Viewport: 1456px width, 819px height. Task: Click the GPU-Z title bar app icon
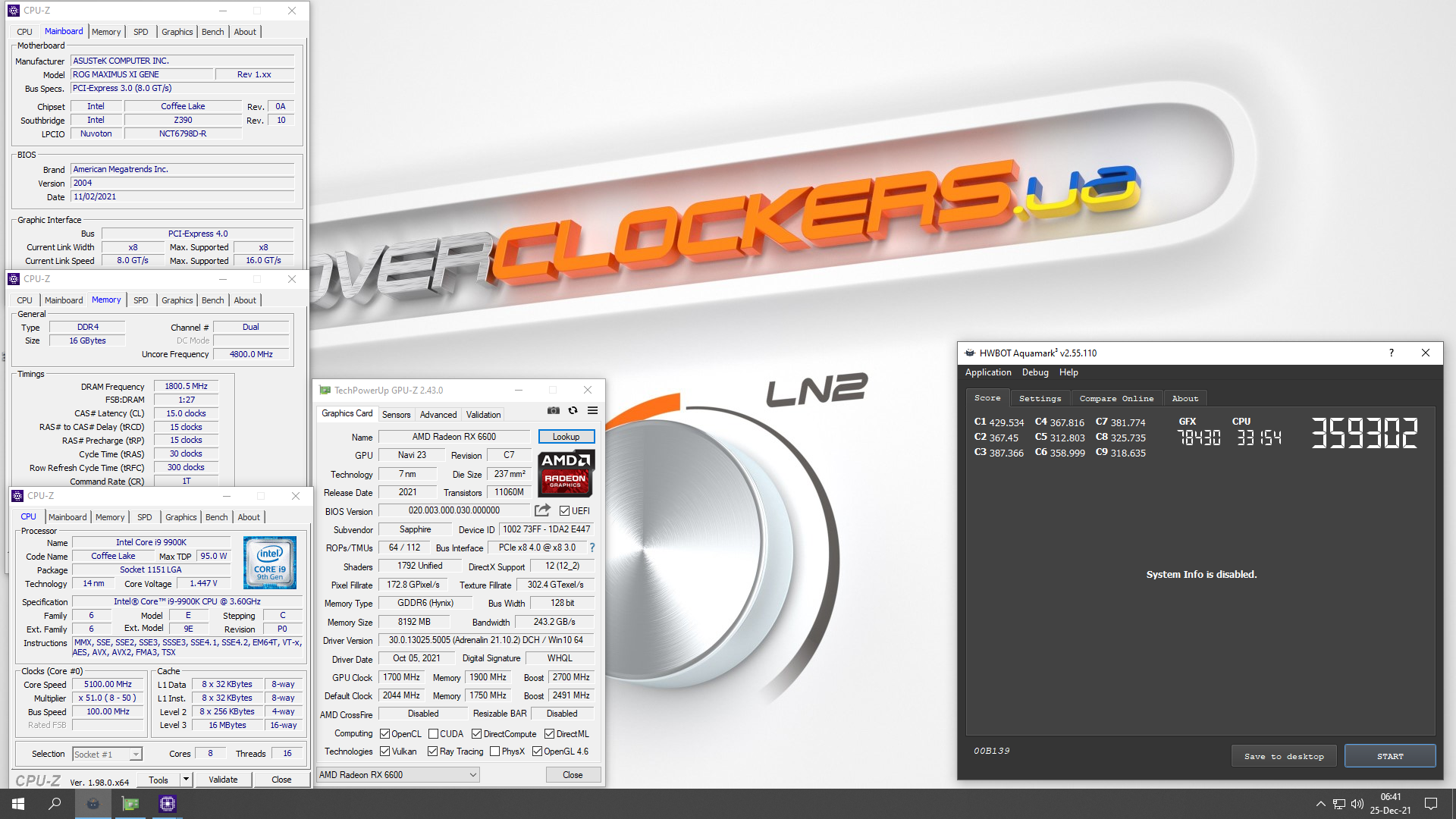325,391
